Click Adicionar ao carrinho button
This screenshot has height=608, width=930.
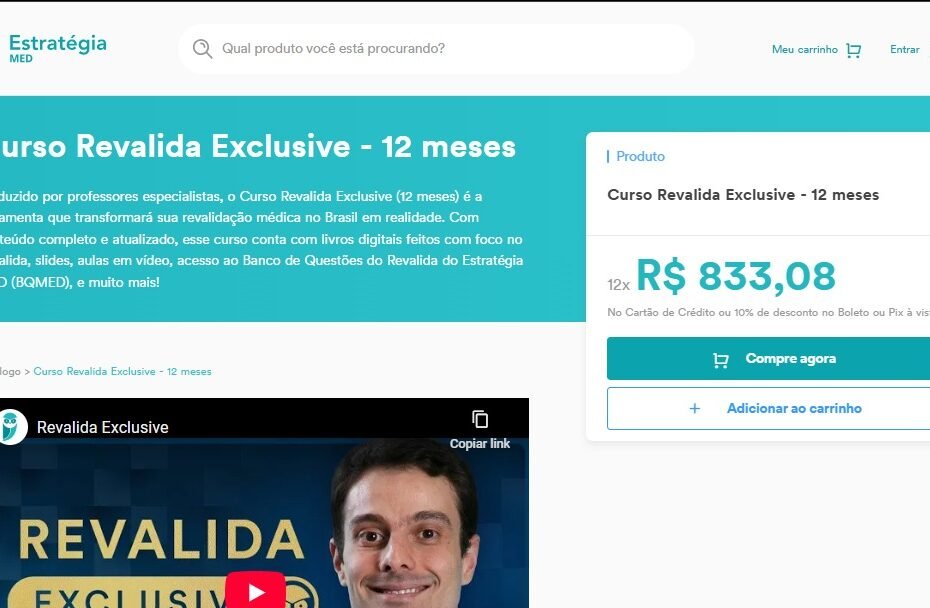[768, 408]
